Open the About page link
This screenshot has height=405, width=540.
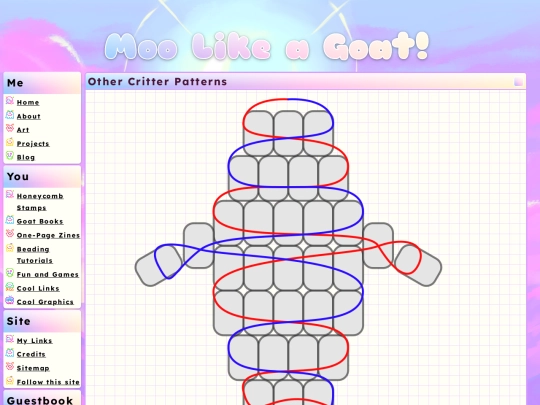[29, 116]
